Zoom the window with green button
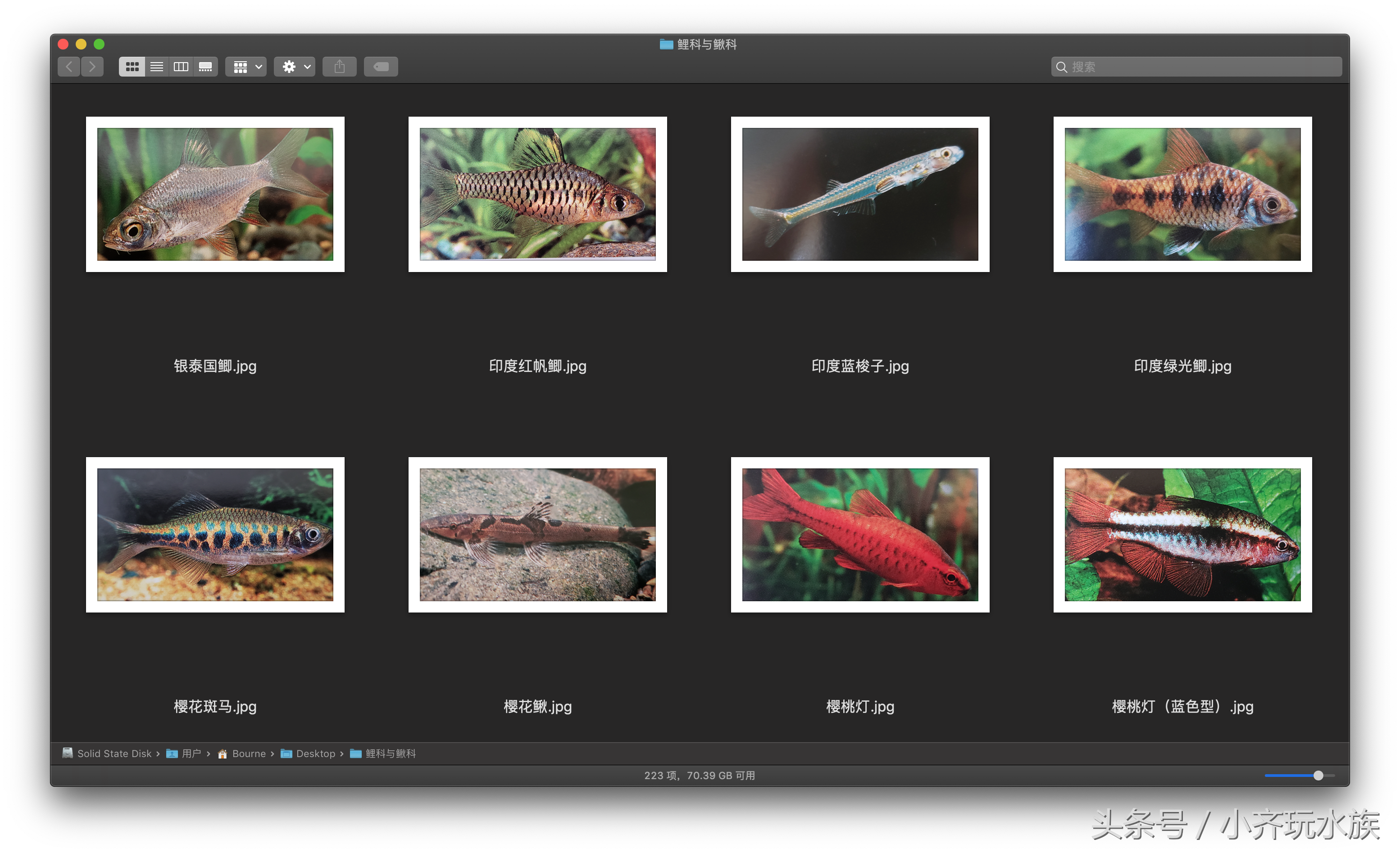 99,44
